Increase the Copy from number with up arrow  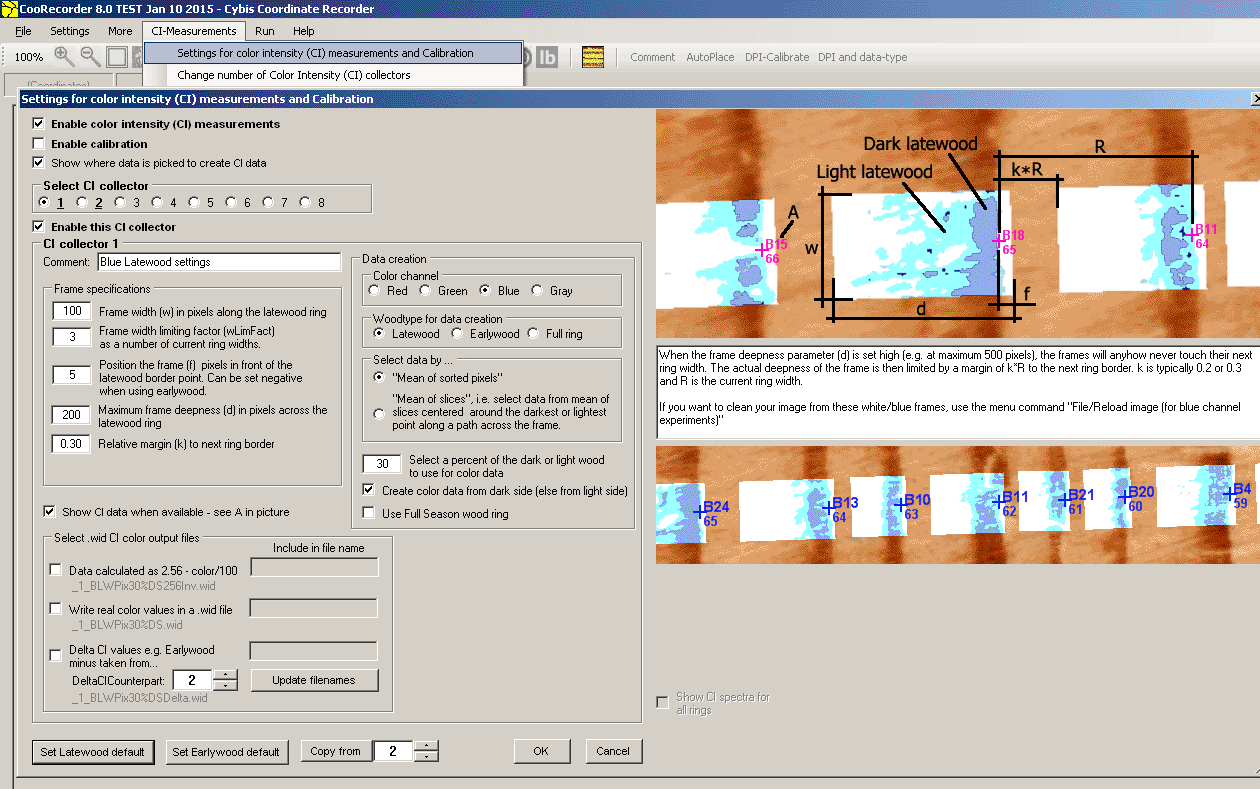point(426,746)
